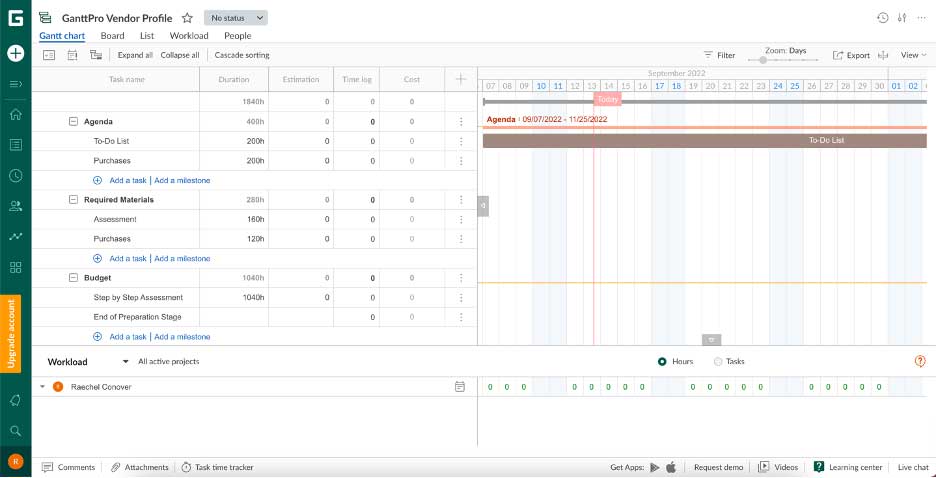Screen dimensions: 936x478
Task: Click the Today marker on timeline
Action: point(608,100)
